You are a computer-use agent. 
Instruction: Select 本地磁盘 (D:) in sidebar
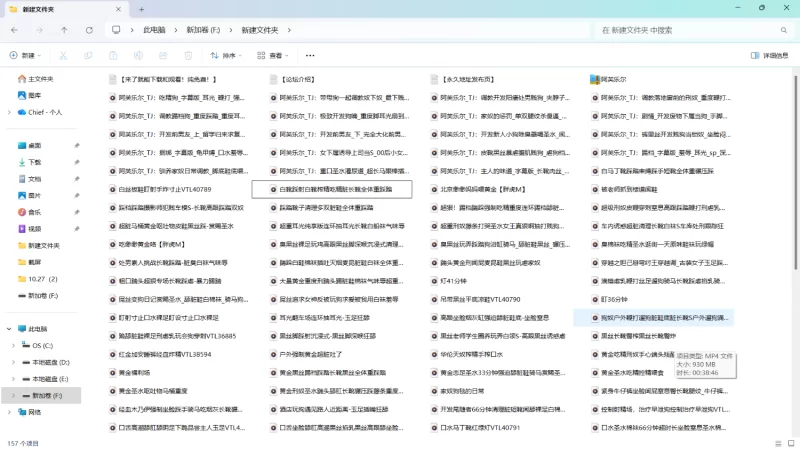pos(46,362)
